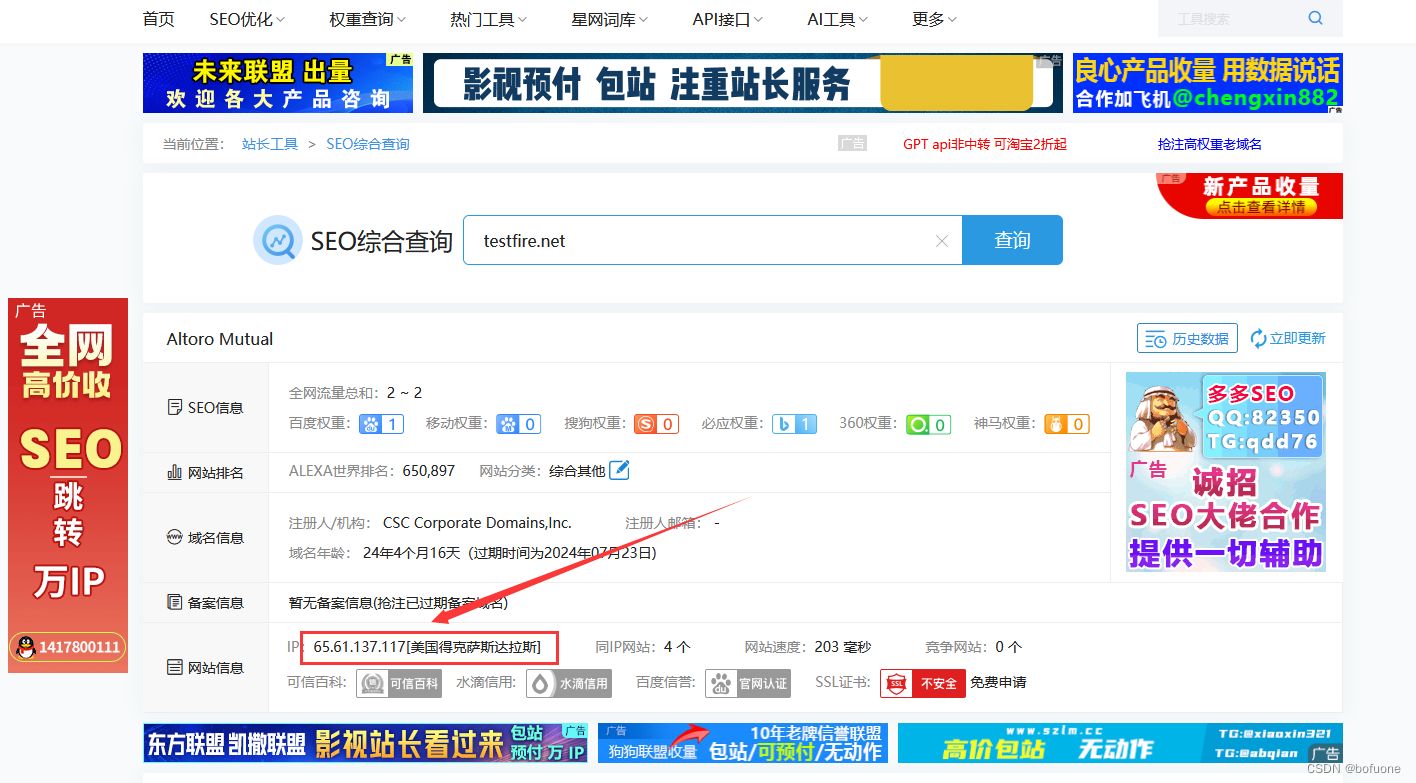1416x783 pixels.
Task: Click the search magnifier icon in top bar
Action: (x=1315, y=18)
